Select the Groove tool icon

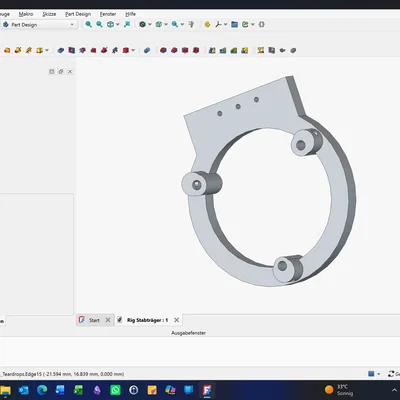(x=82, y=50)
